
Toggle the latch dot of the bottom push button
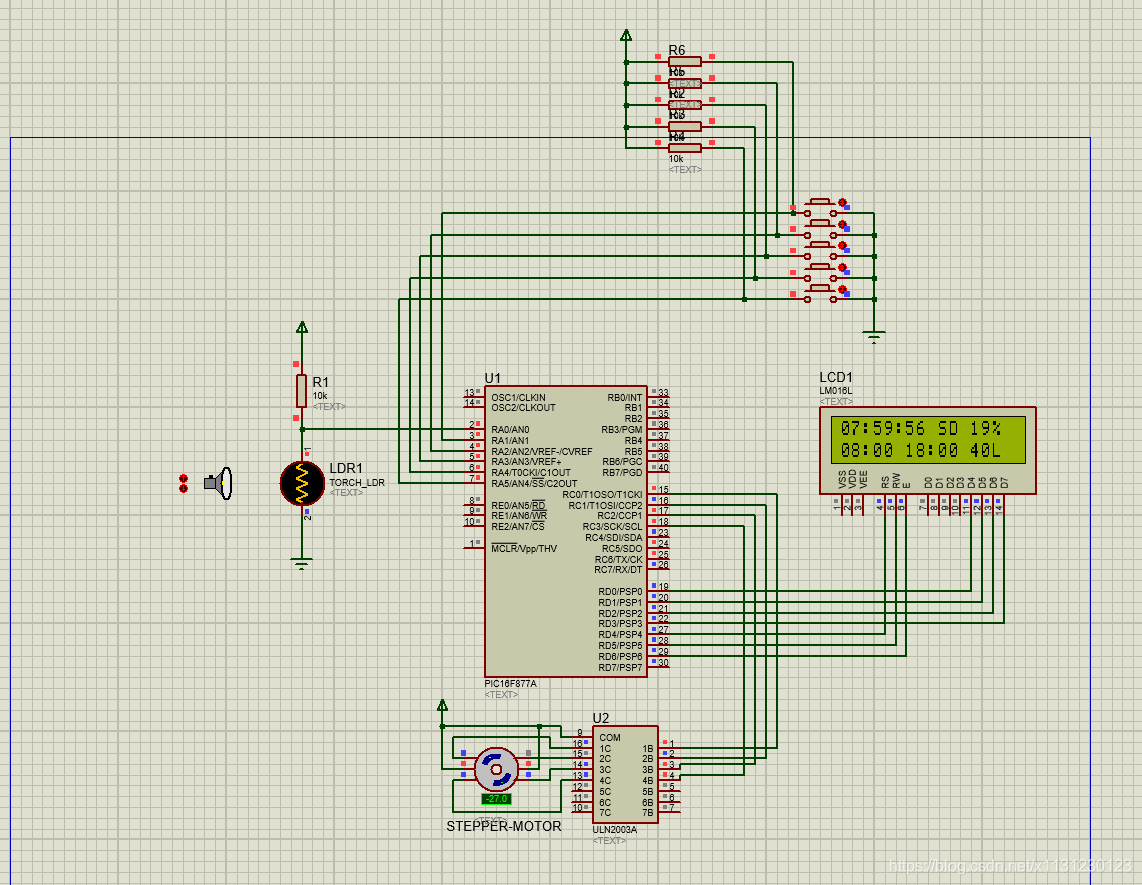click(842, 290)
